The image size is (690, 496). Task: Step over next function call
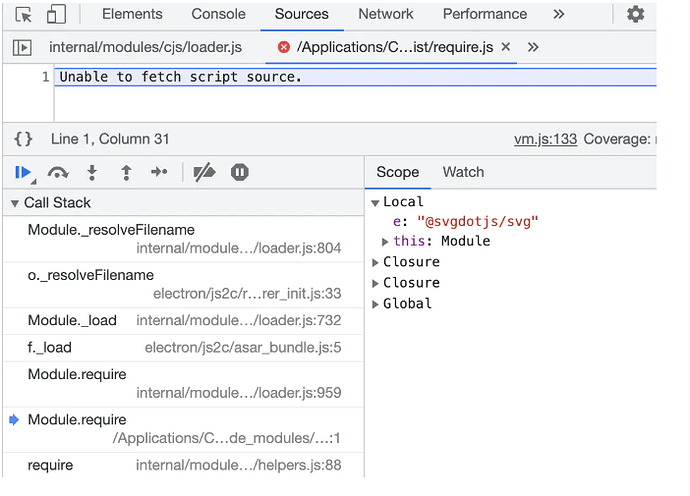(58, 172)
